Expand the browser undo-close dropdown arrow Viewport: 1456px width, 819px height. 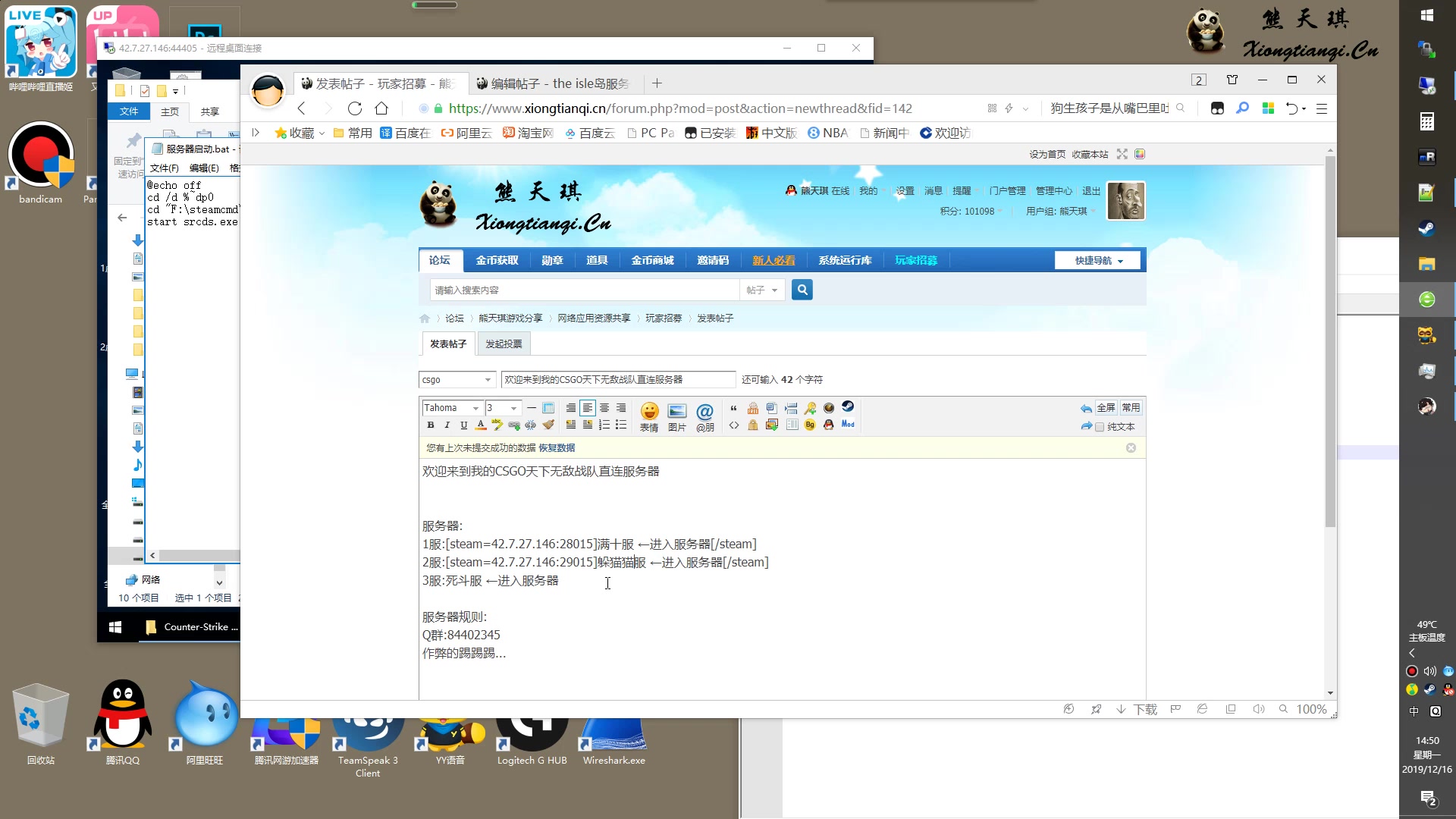click(1304, 108)
